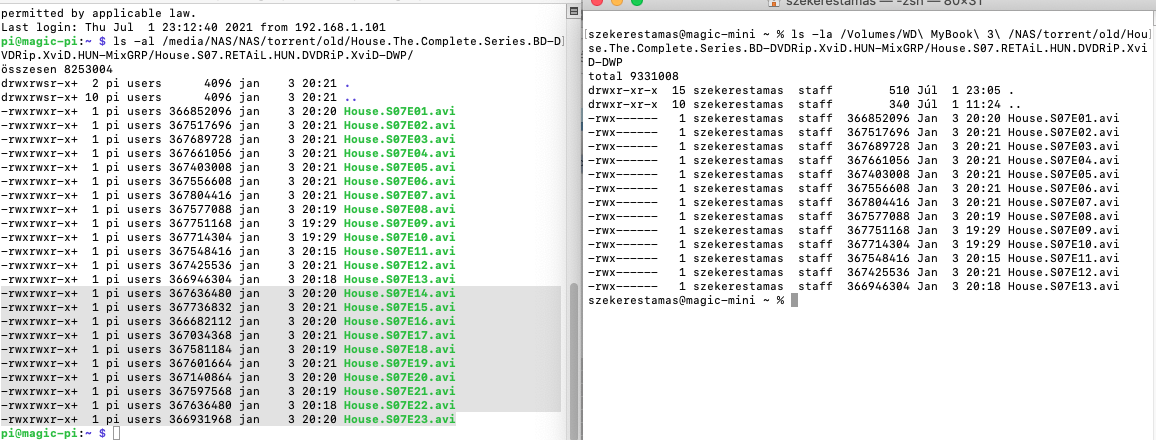Click the highlighted House.S07E21.avi file name
Viewport: 1156px width, 440px height.
(x=400, y=391)
